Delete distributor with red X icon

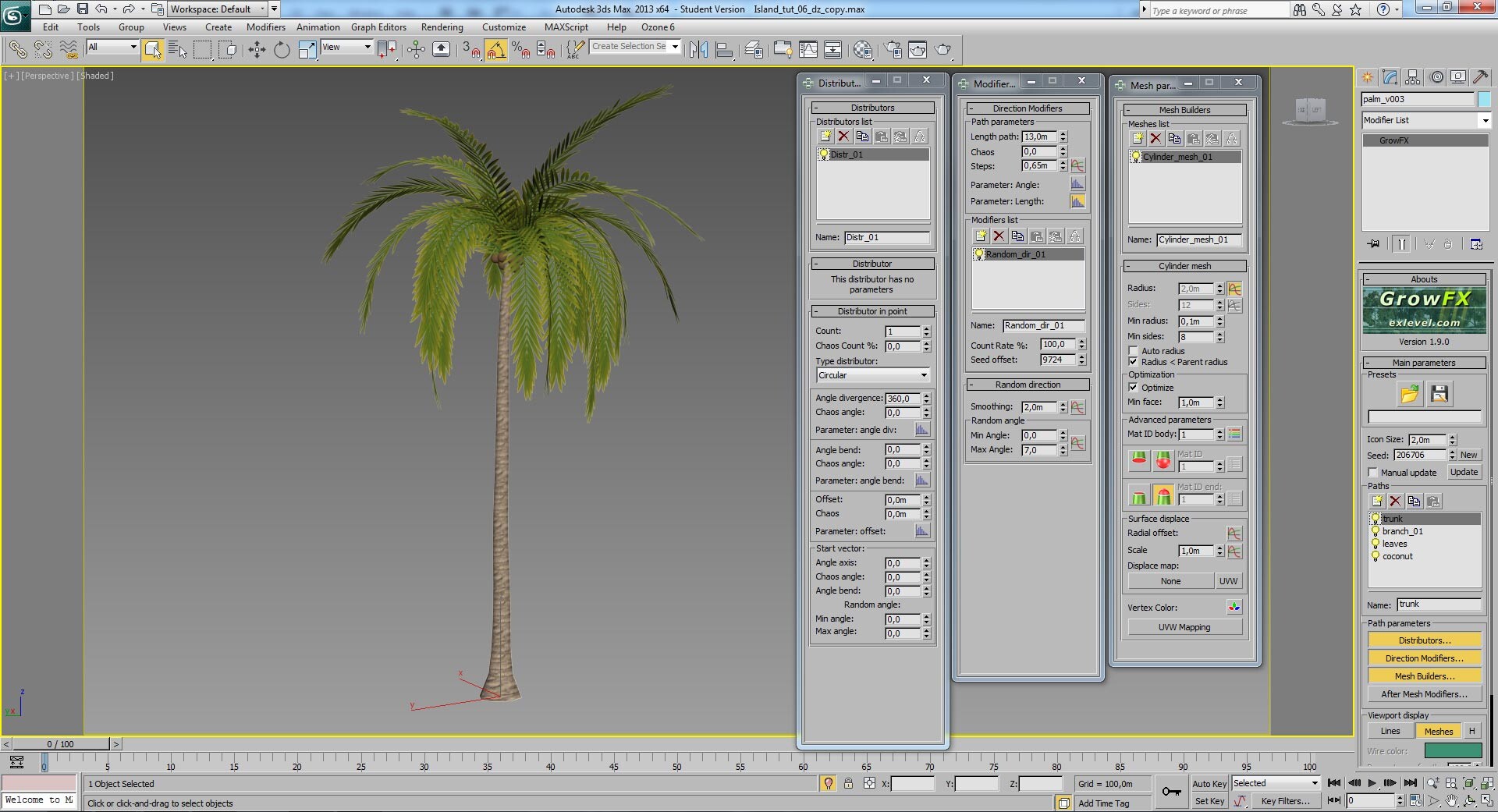point(843,137)
